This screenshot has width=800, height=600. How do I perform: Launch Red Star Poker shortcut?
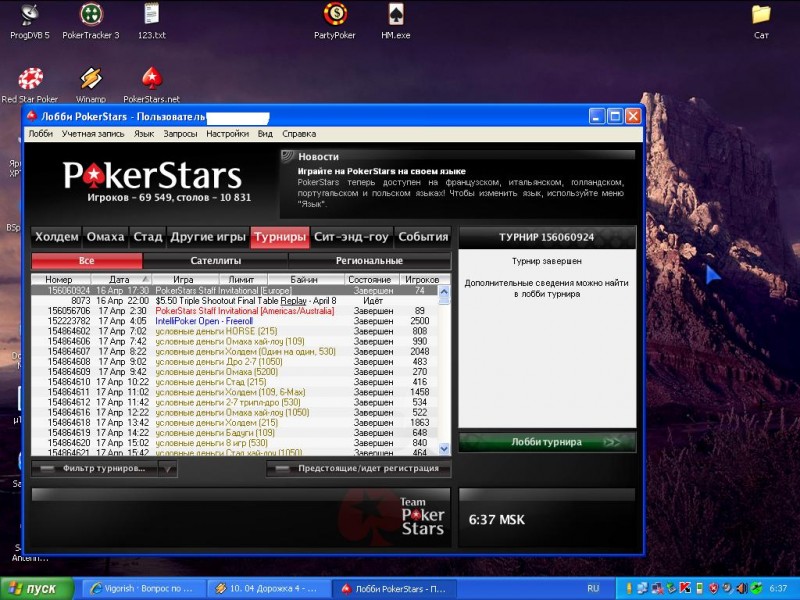30,85
